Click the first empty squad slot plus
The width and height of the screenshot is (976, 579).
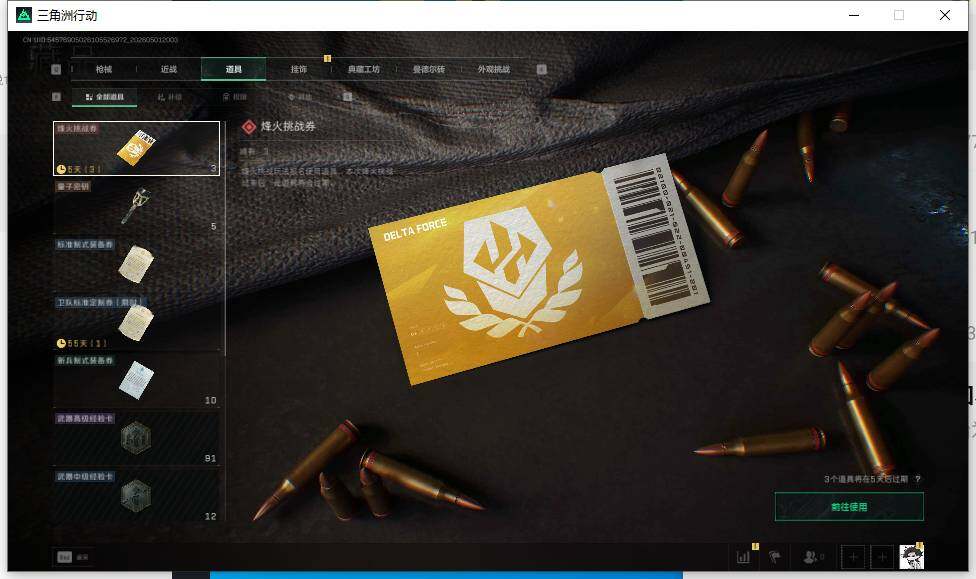pyautogui.click(x=853, y=557)
